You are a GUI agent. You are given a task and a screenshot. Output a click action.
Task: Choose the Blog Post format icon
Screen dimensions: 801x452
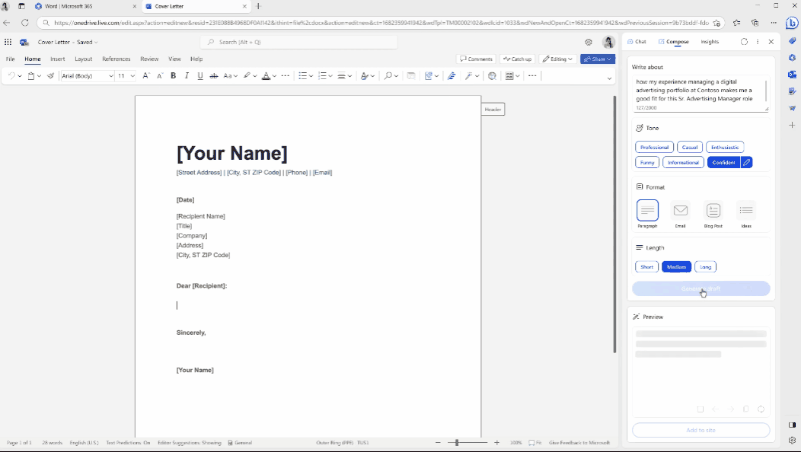[x=713, y=211]
